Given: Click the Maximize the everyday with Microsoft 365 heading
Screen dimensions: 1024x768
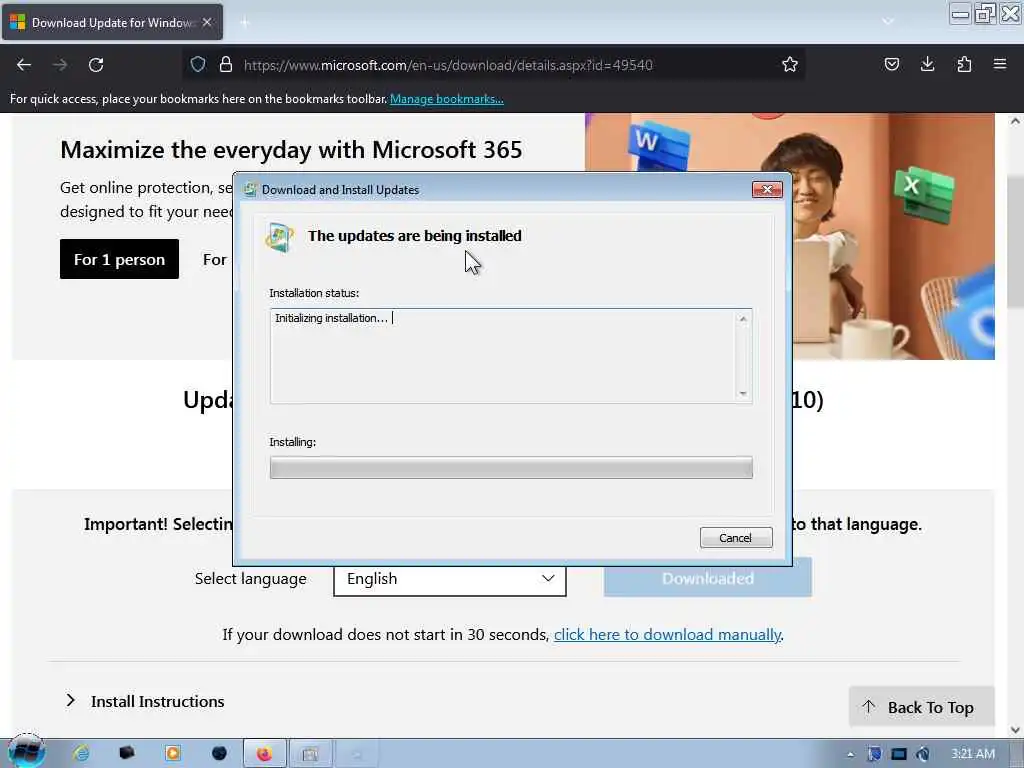Looking at the screenshot, I should pos(291,150).
